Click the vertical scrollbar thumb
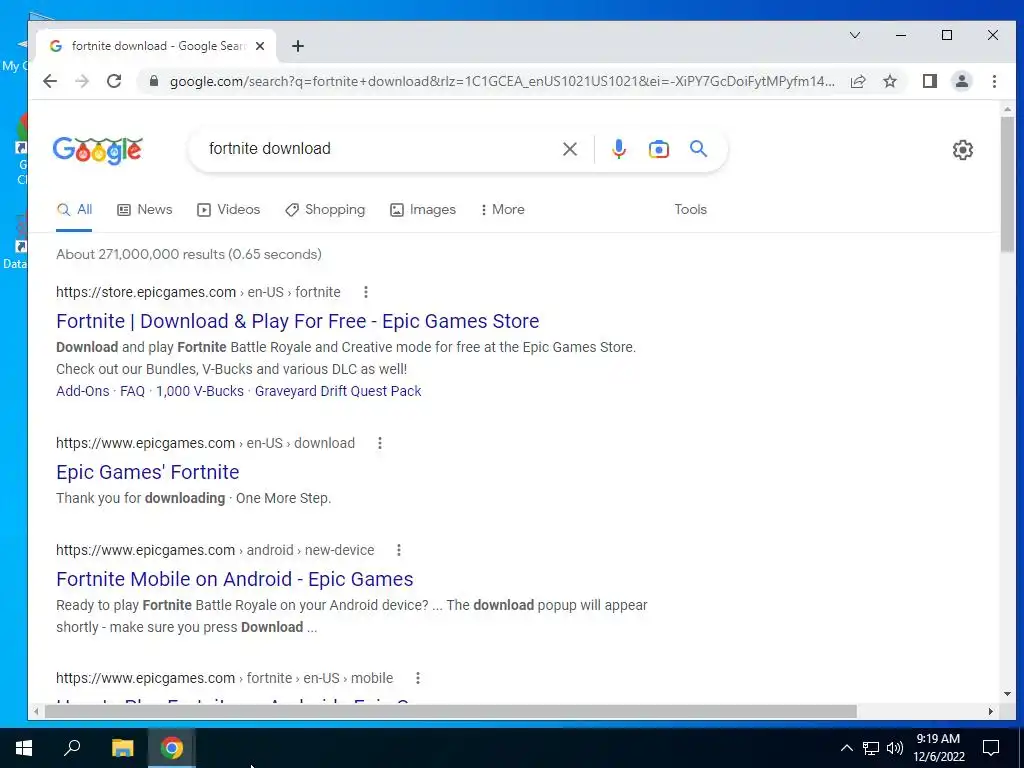The image size is (1024, 768). click(x=1007, y=184)
